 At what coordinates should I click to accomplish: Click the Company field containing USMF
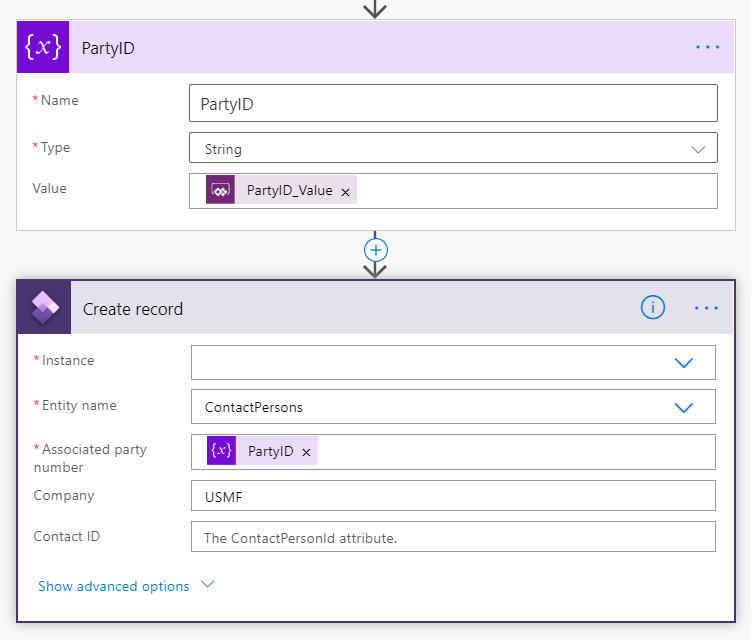(452, 496)
